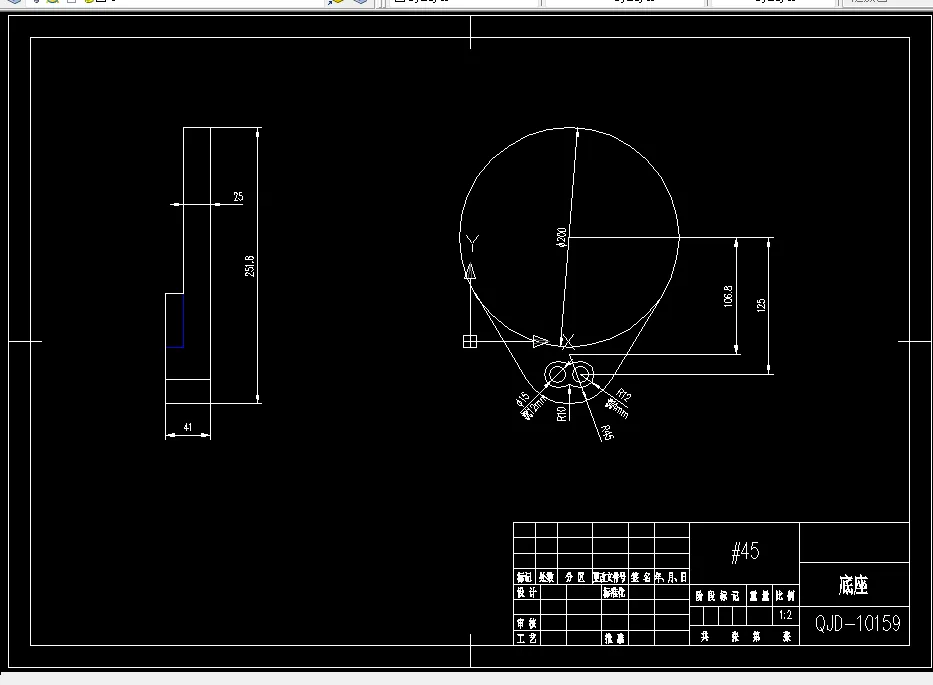Viewport: 933px width, 685px height.
Task: Click the 设计 title block cell
Action: [527, 592]
